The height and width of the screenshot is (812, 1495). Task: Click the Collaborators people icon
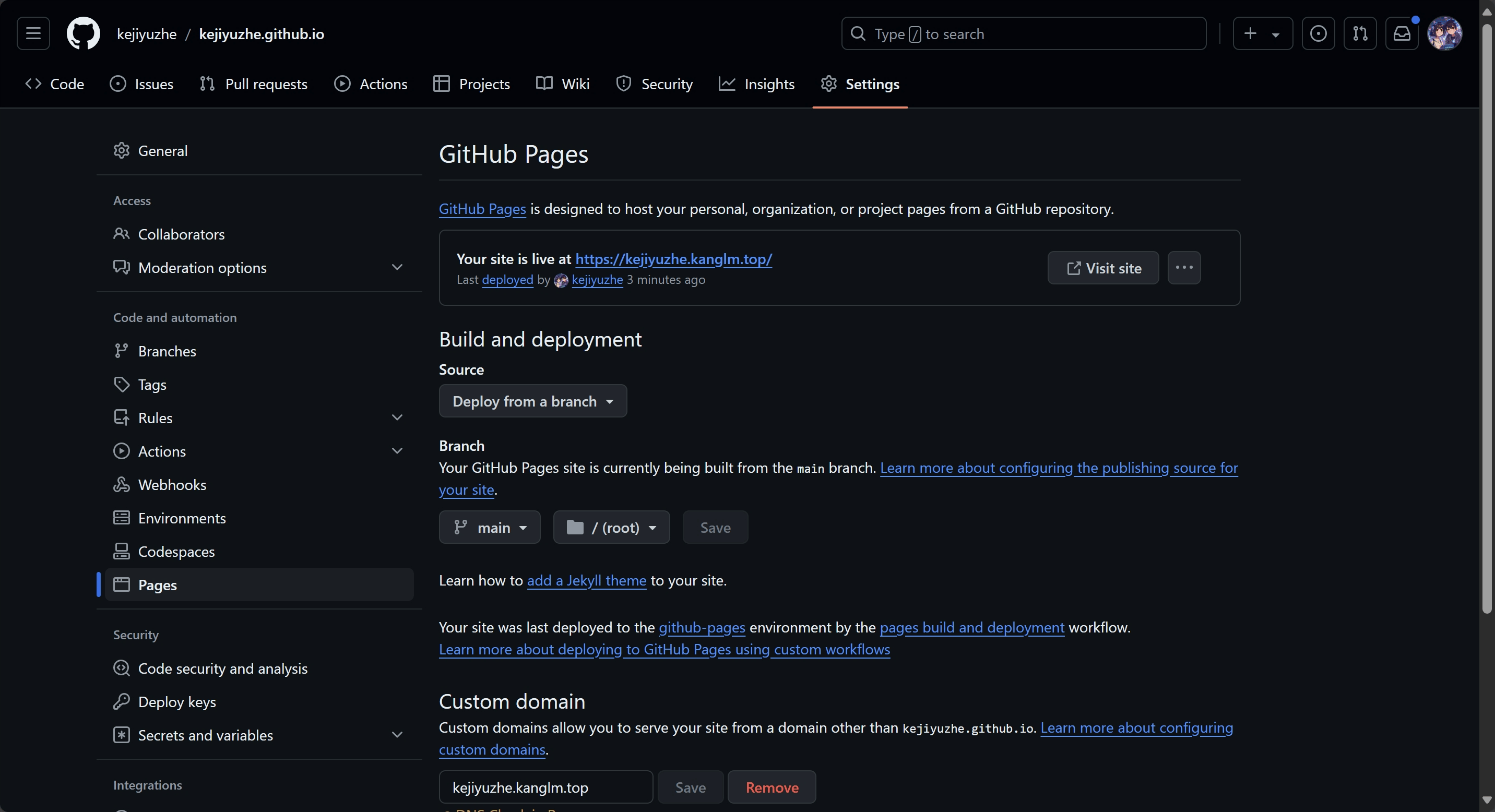click(x=121, y=234)
